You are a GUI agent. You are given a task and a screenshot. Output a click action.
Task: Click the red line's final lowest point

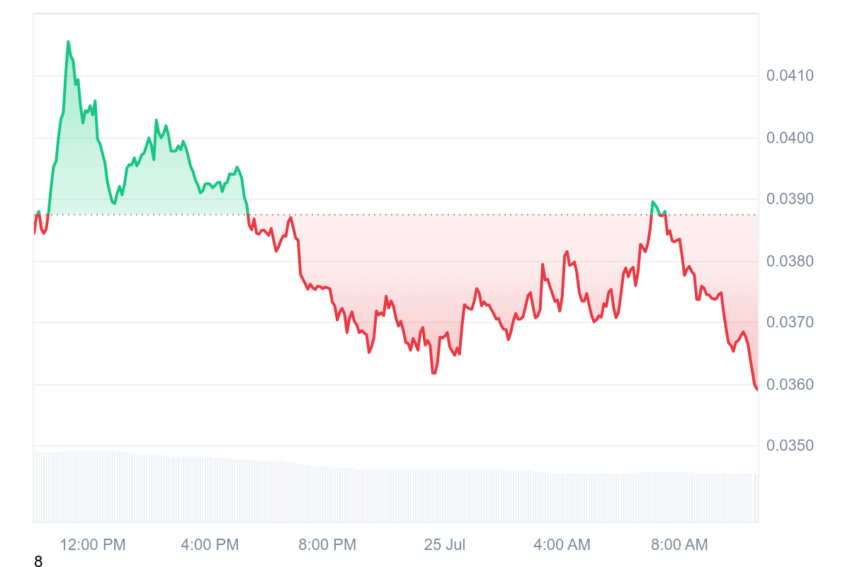pos(756,389)
